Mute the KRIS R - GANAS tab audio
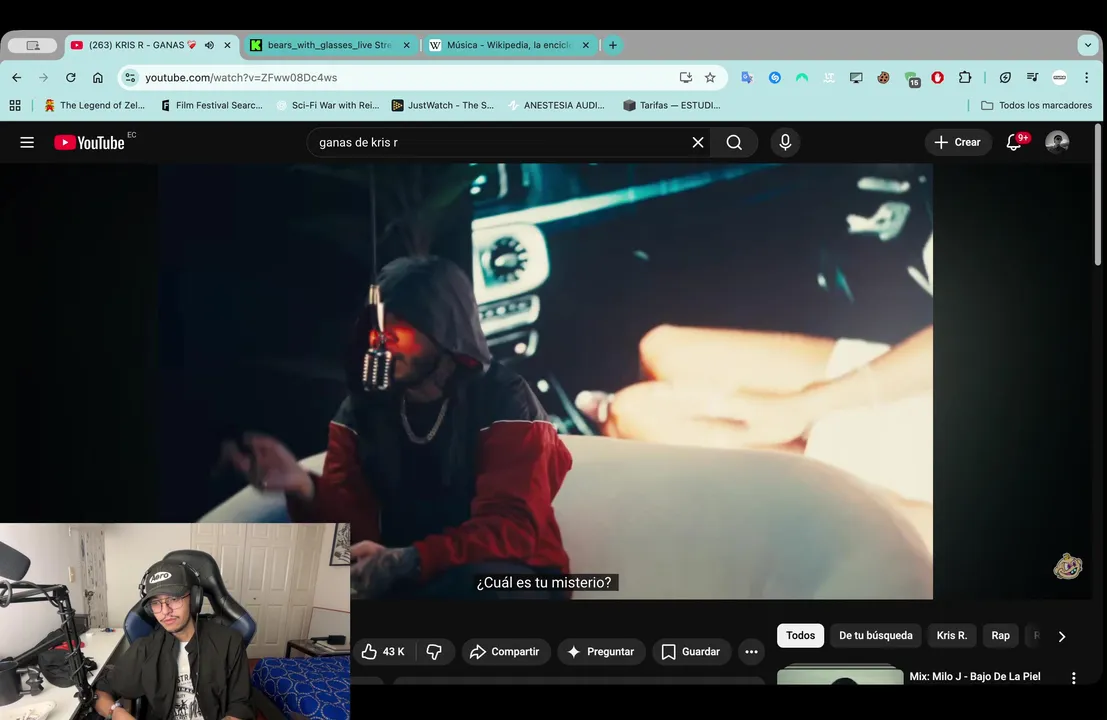This screenshot has width=1107, height=720. 210,45
